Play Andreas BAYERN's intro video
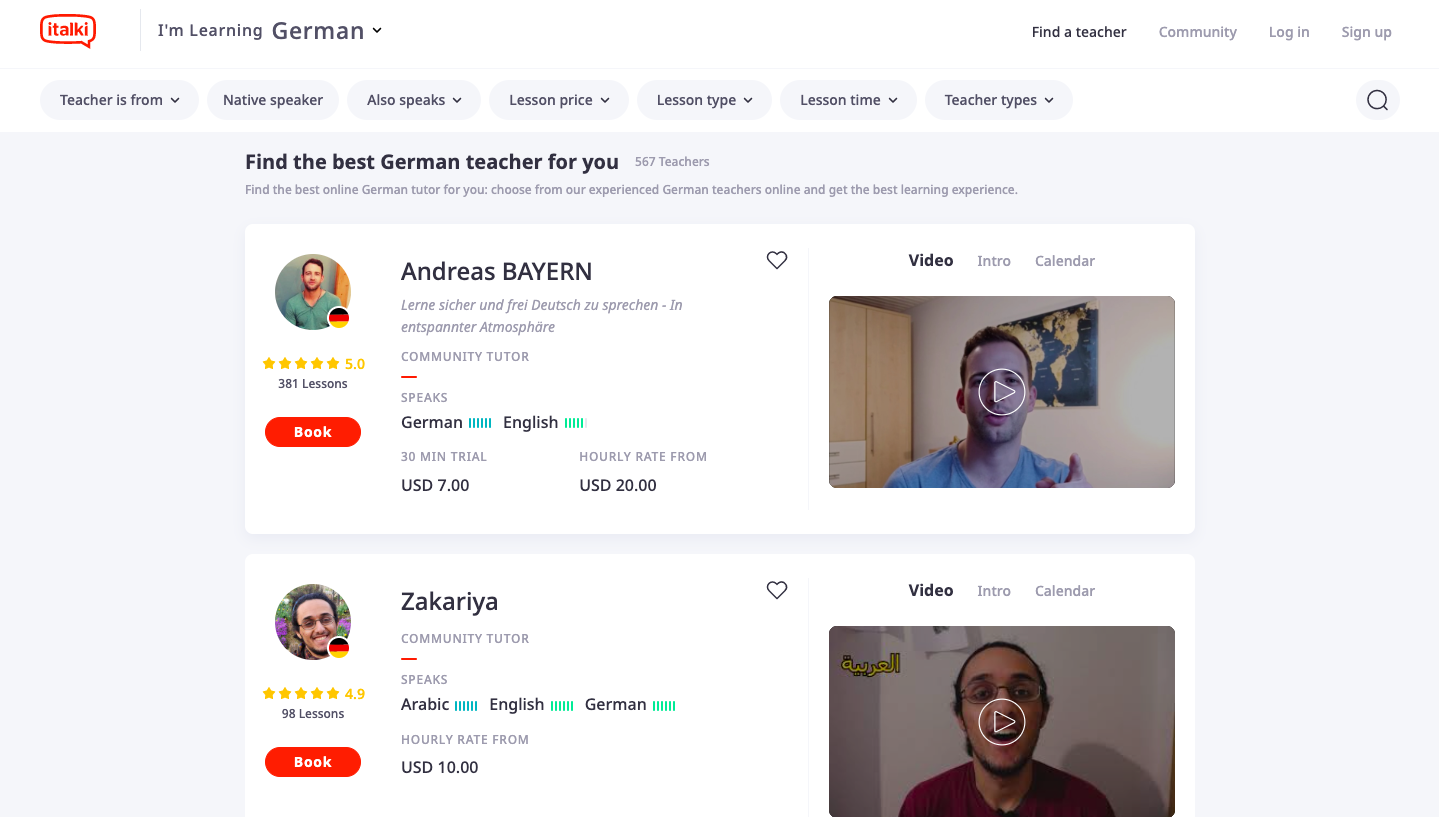The height and width of the screenshot is (817, 1439). click(1002, 392)
